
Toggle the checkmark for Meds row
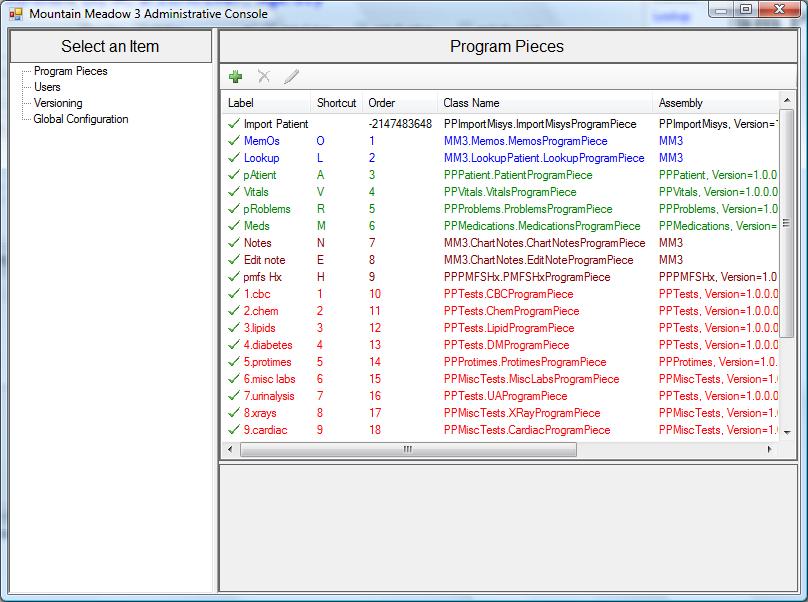pyautogui.click(x=234, y=226)
